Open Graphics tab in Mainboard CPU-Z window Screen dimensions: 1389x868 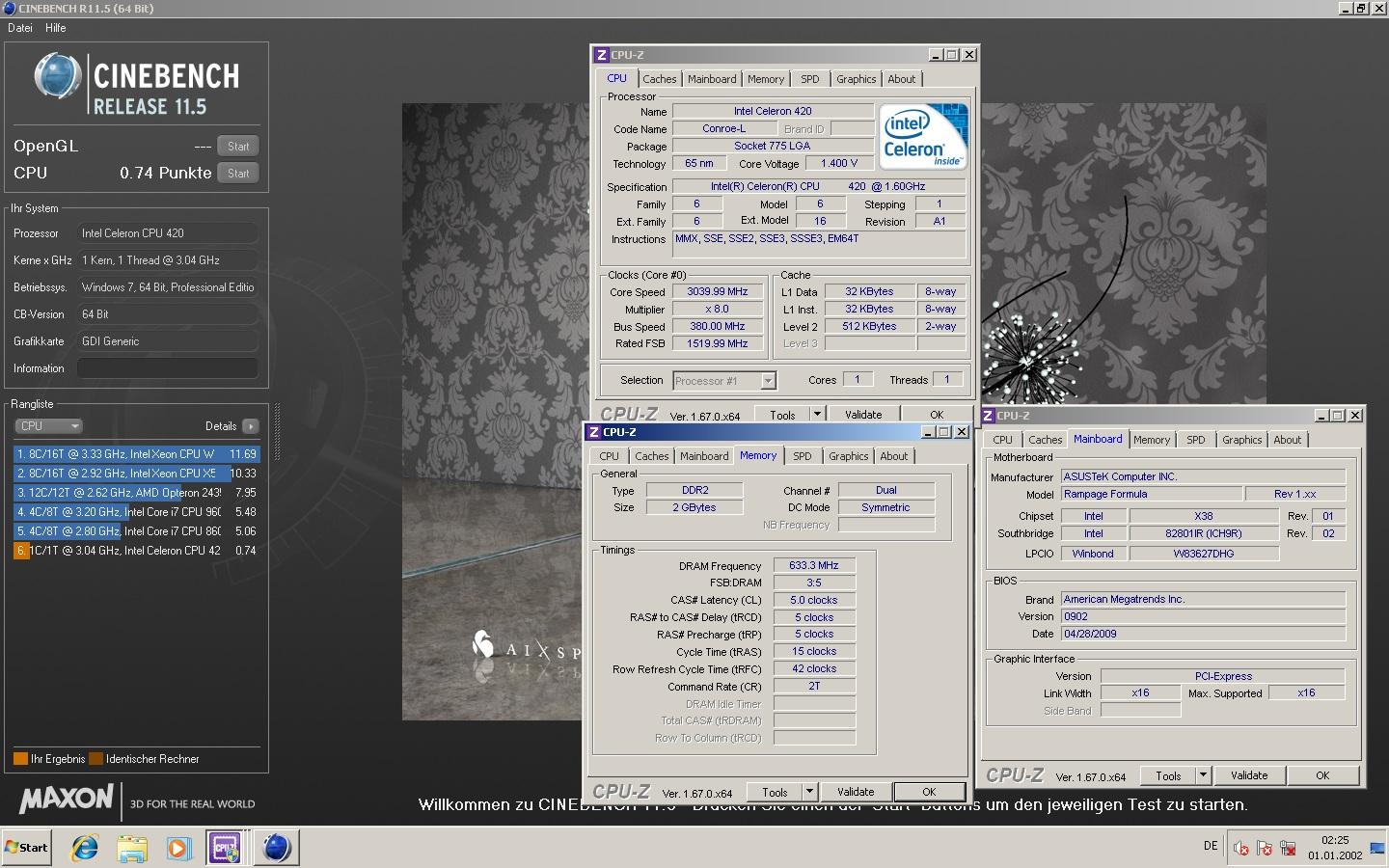(1242, 440)
